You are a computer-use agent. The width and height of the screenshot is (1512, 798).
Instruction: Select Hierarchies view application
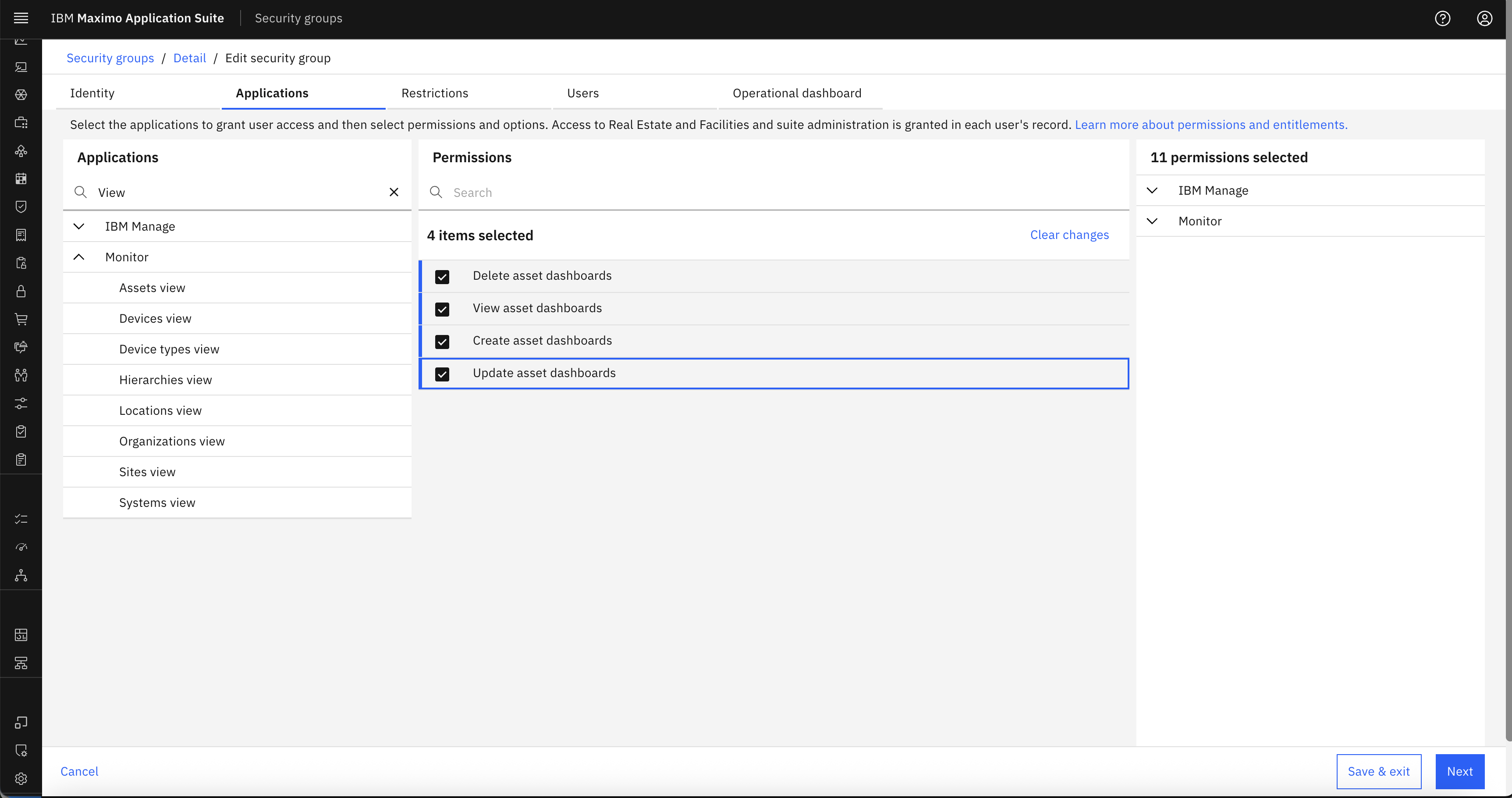coord(237,380)
